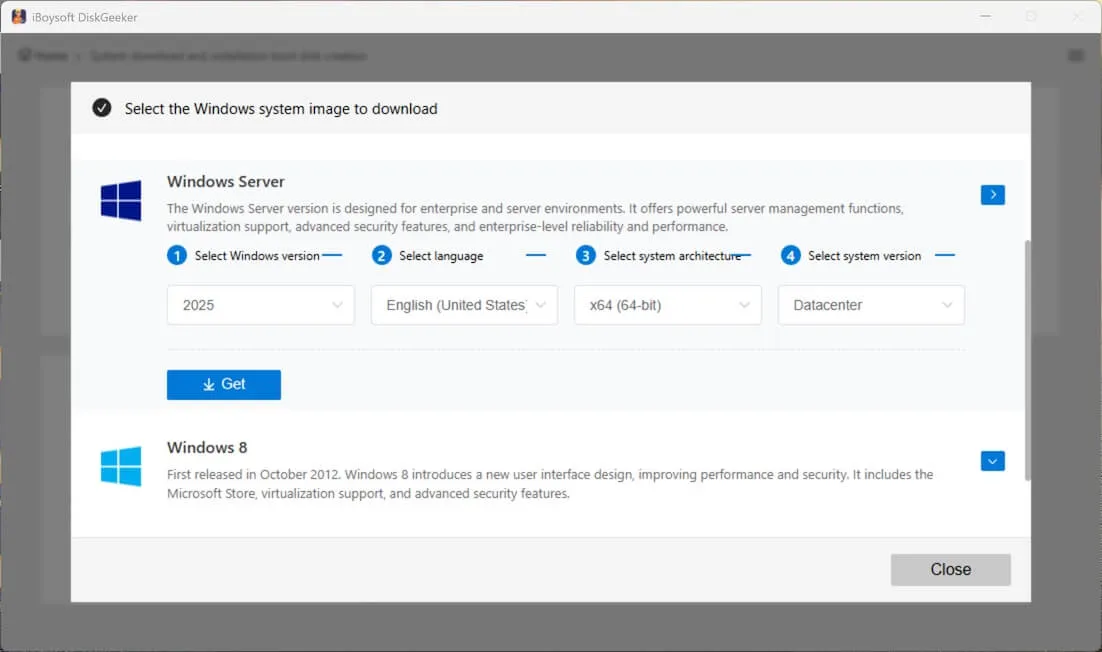The image size is (1102, 652).
Task: Open the system architecture dropdown showing x64
Action: tap(667, 305)
